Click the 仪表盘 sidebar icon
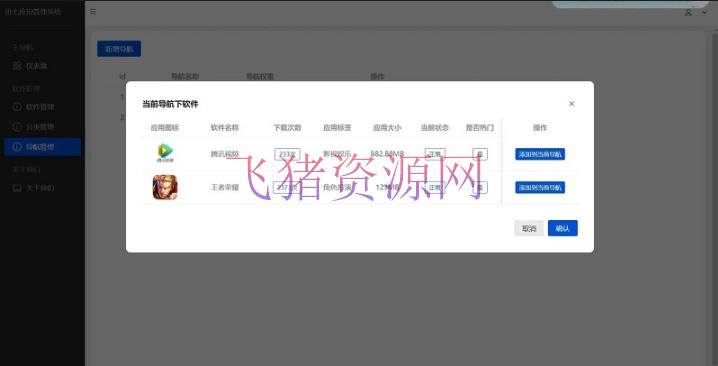 [x=17, y=66]
